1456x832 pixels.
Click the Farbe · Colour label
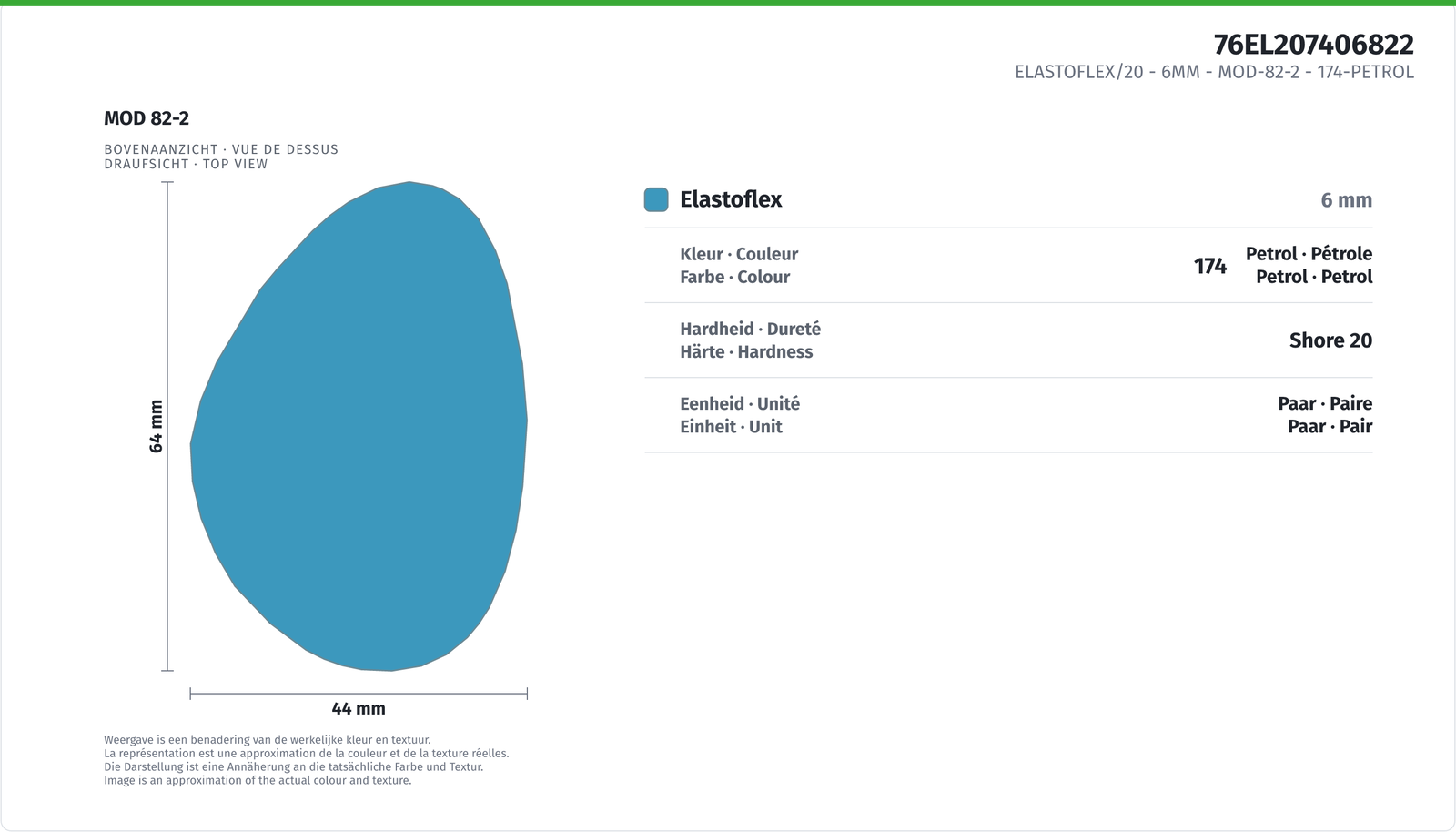click(x=734, y=277)
